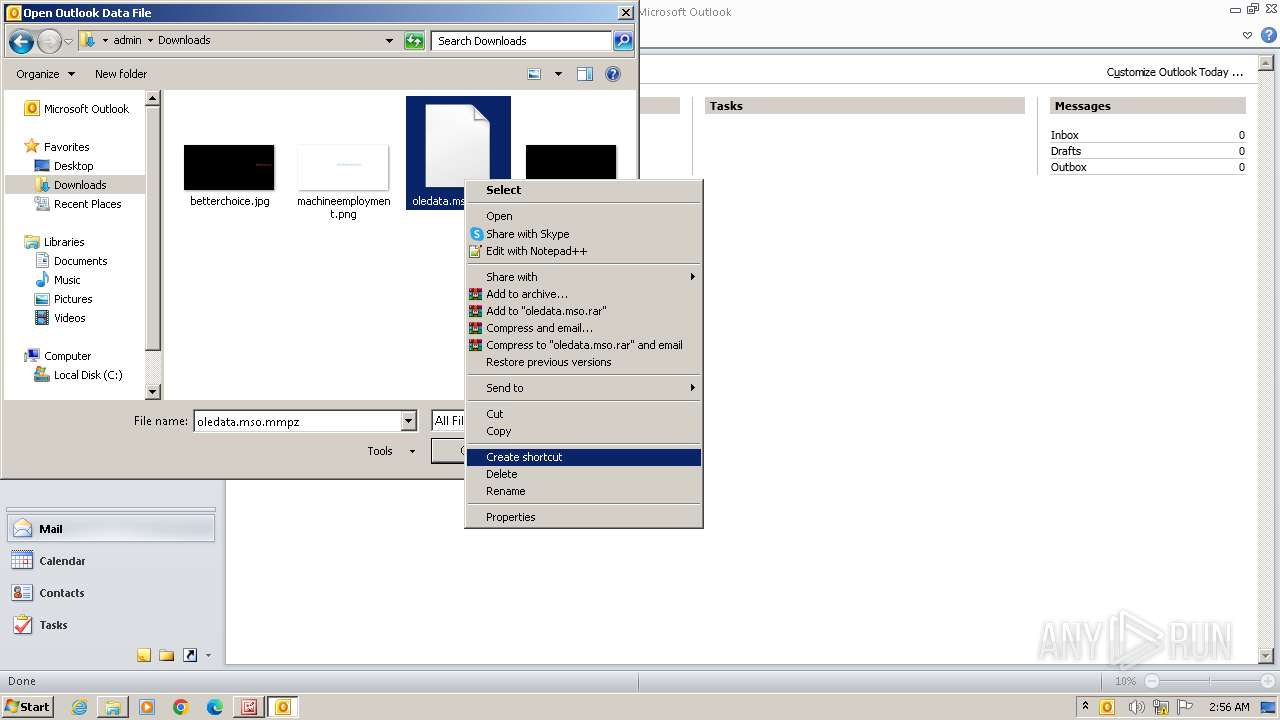The height and width of the screenshot is (720, 1280).
Task: Click the refresh icon beside the address bar
Action: [x=414, y=41]
